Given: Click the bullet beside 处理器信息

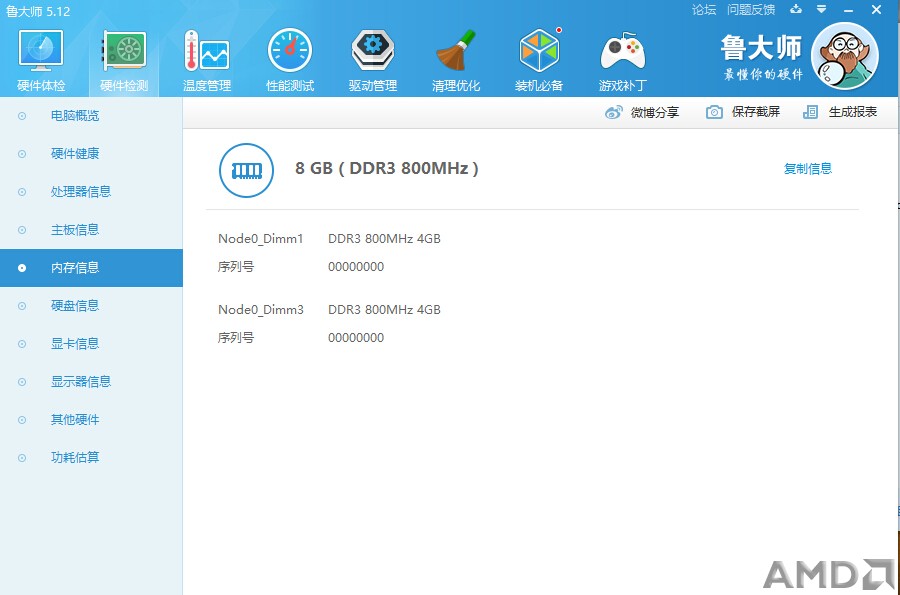Looking at the screenshot, I should tap(22, 192).
